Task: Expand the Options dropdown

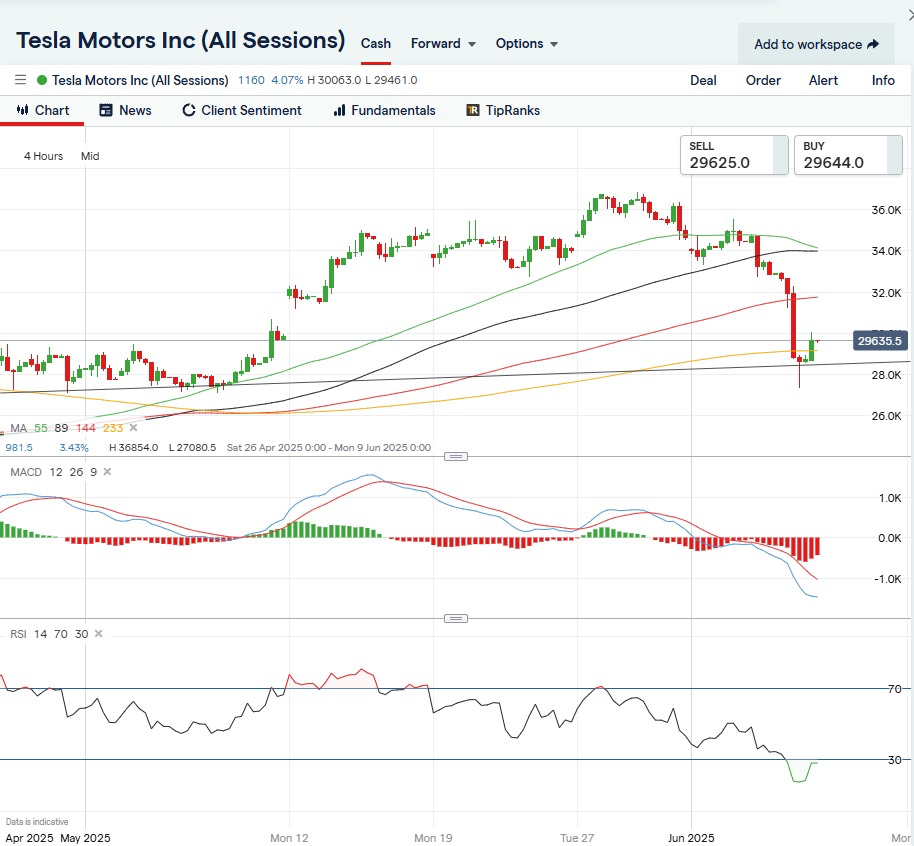Action: 526,44
